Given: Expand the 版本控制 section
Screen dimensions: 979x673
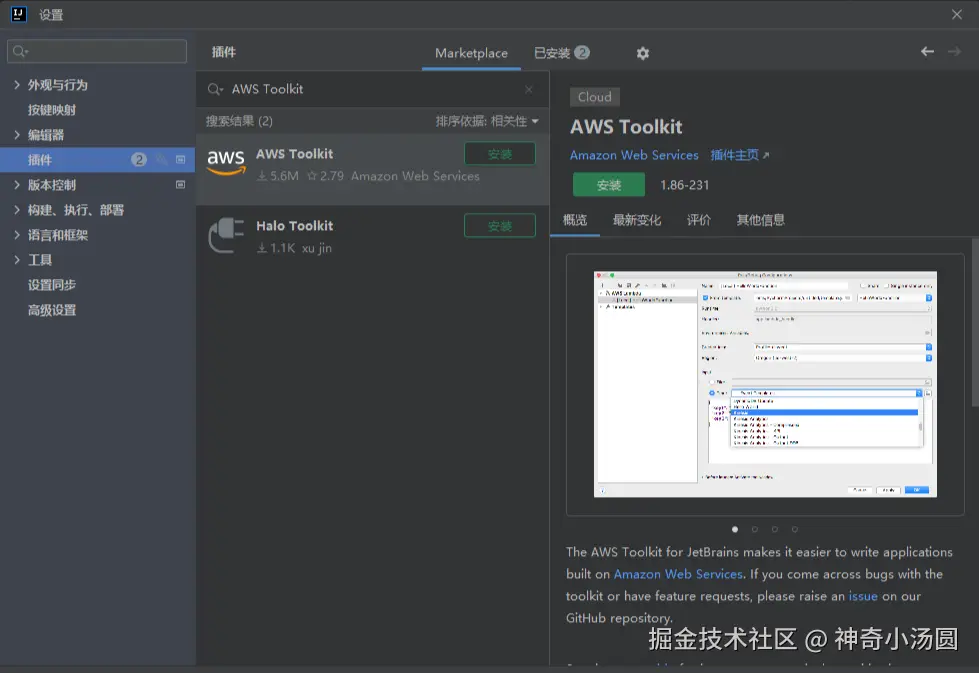Looking at the screenshot, I should point(17,184).
